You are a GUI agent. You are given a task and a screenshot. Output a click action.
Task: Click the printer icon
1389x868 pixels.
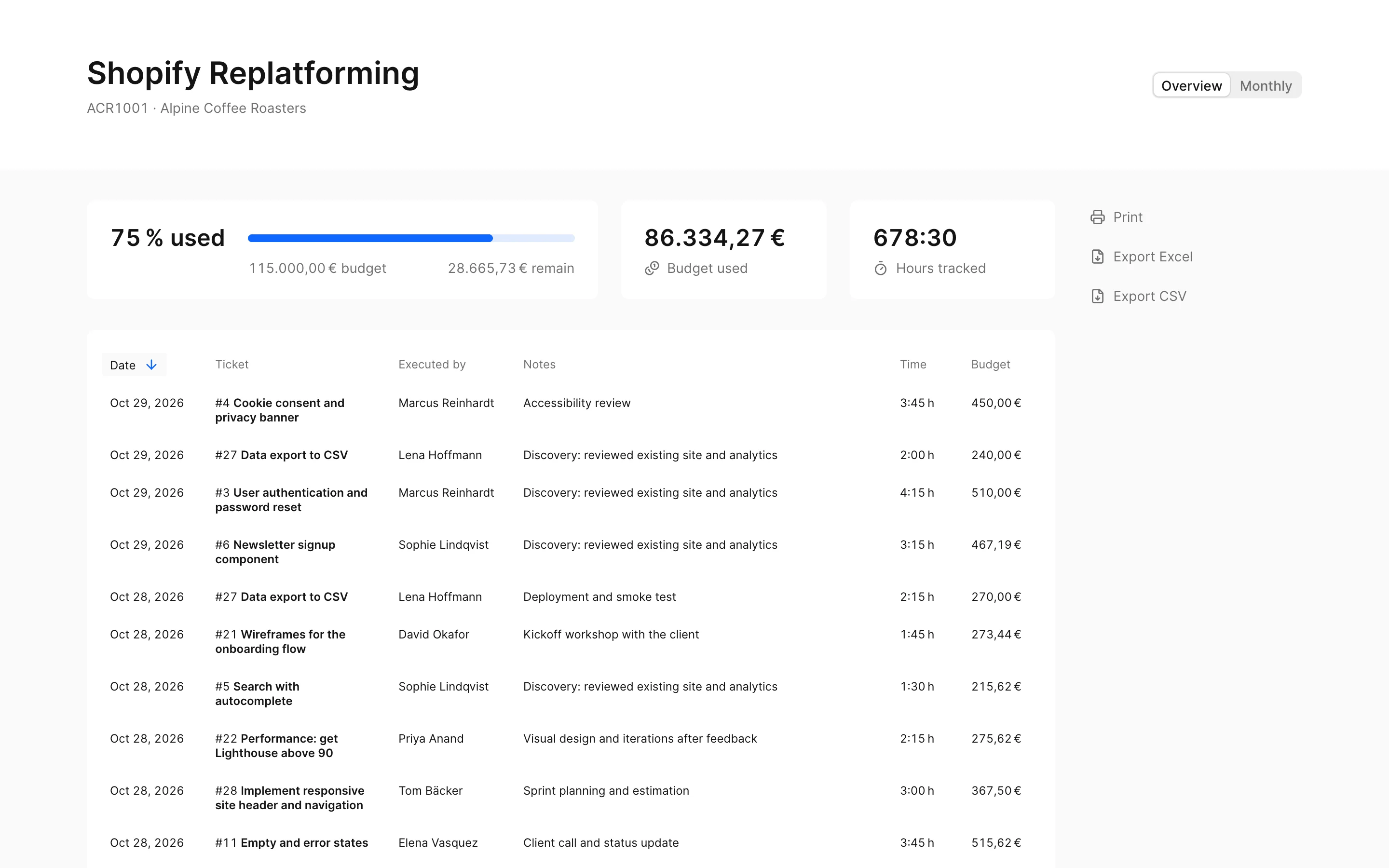[1097, 217]
